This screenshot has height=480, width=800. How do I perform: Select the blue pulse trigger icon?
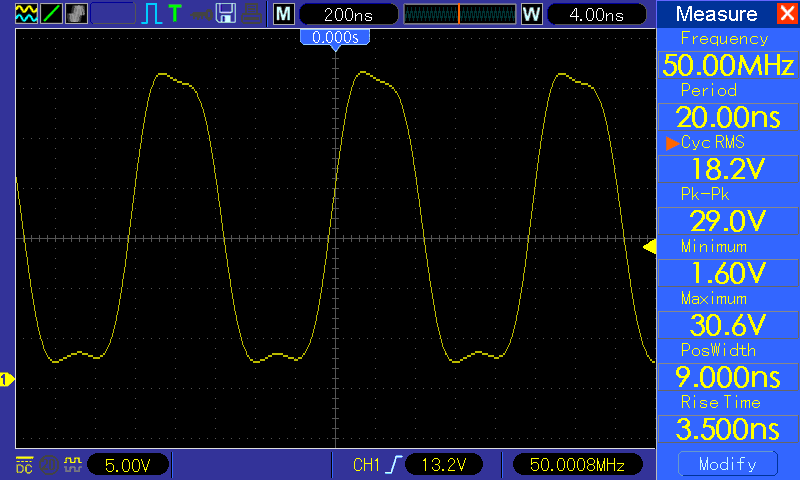(152, 14)
